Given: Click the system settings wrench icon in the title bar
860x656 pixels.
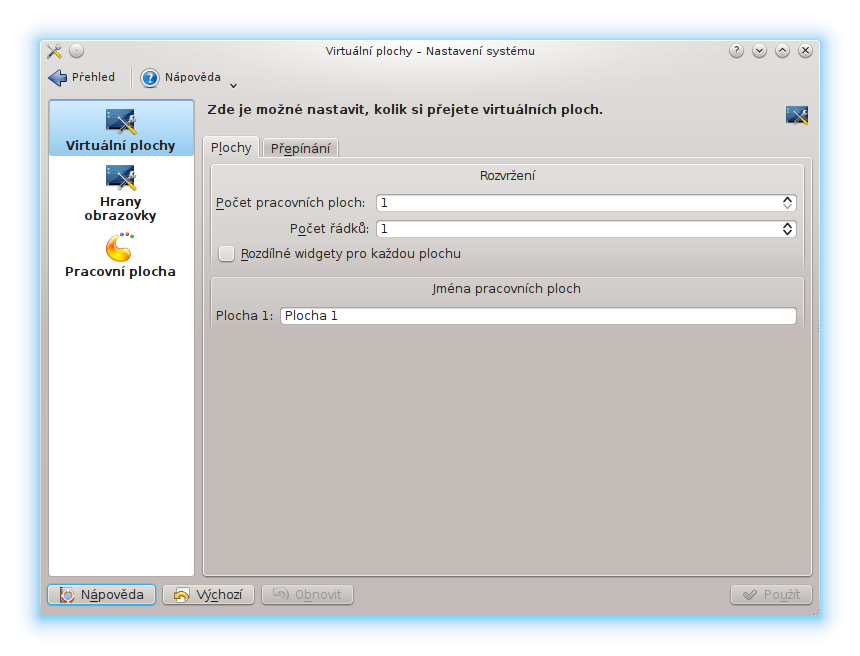Looking at the screenshot, I should (x=54, y=51).
